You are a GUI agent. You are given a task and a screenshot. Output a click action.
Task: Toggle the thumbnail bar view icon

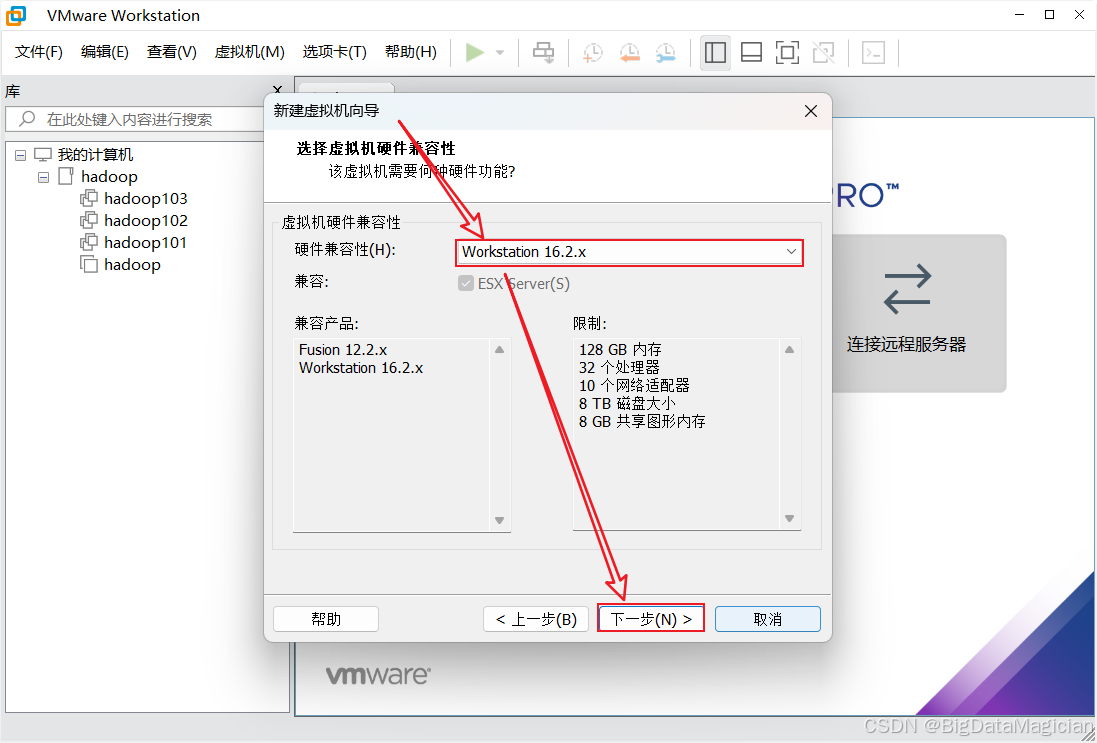[x=751, y=52]
